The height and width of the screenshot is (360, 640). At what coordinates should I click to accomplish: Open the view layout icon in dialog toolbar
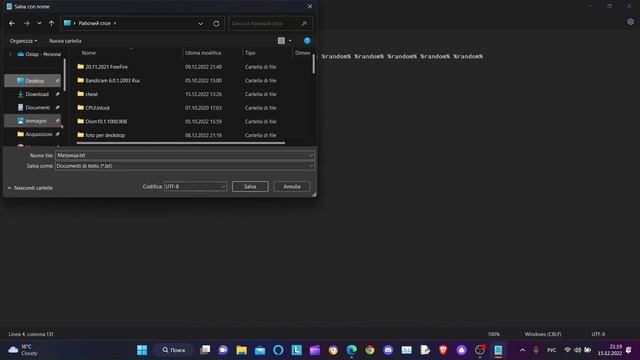[x=281, y=41]
